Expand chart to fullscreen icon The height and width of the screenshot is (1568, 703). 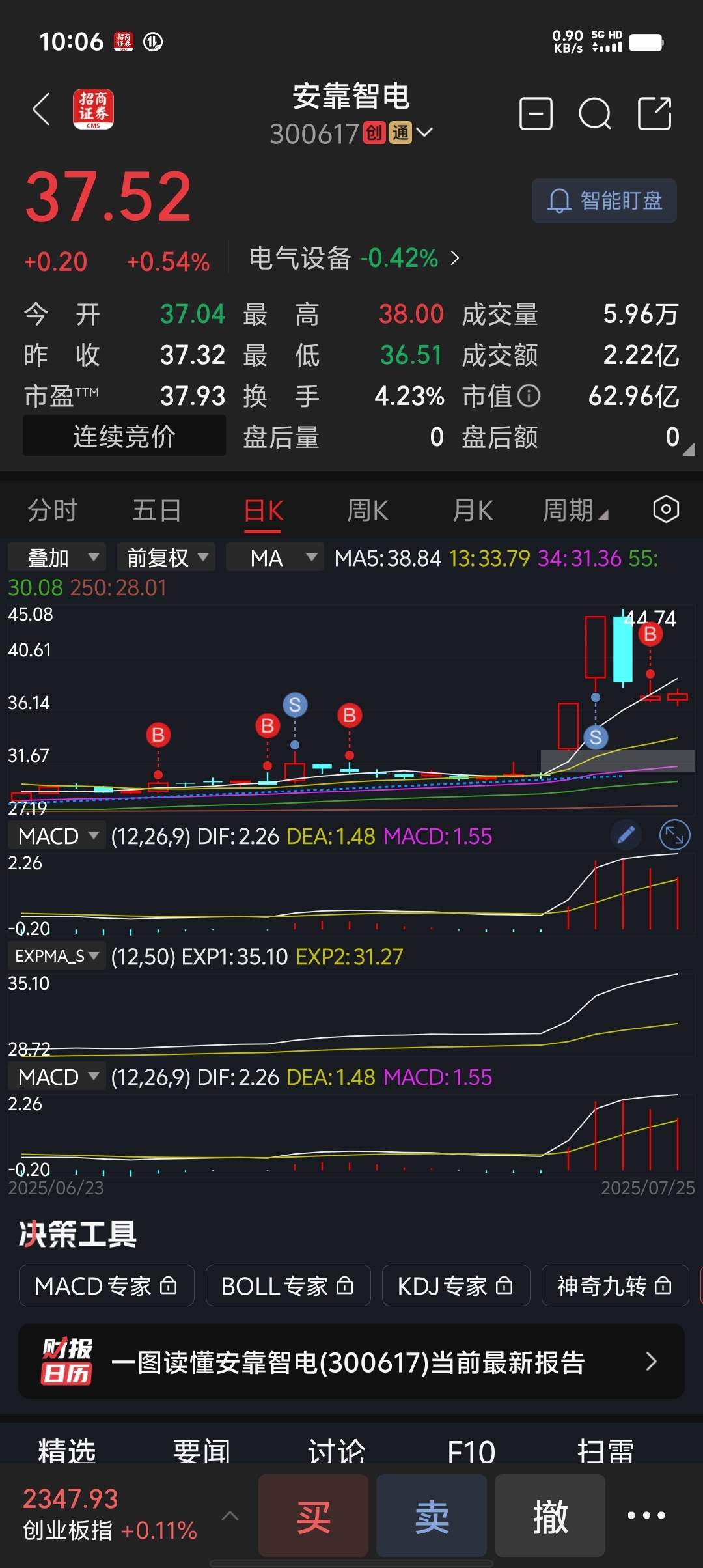(x=674, y=835)
